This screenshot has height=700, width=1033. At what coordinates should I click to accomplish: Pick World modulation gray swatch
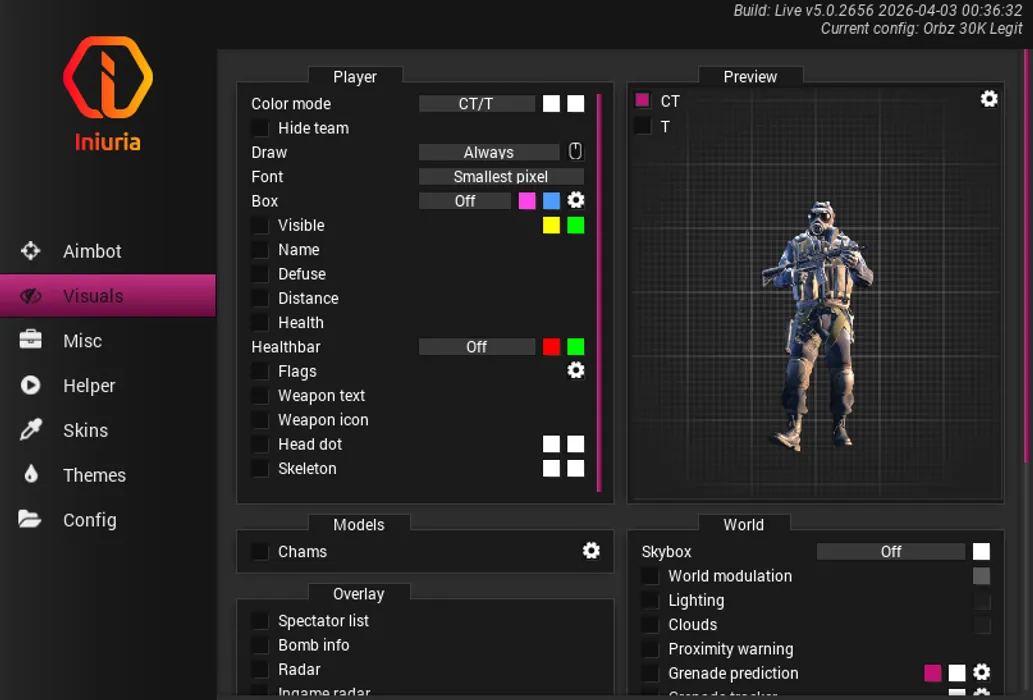click(982, 576)
